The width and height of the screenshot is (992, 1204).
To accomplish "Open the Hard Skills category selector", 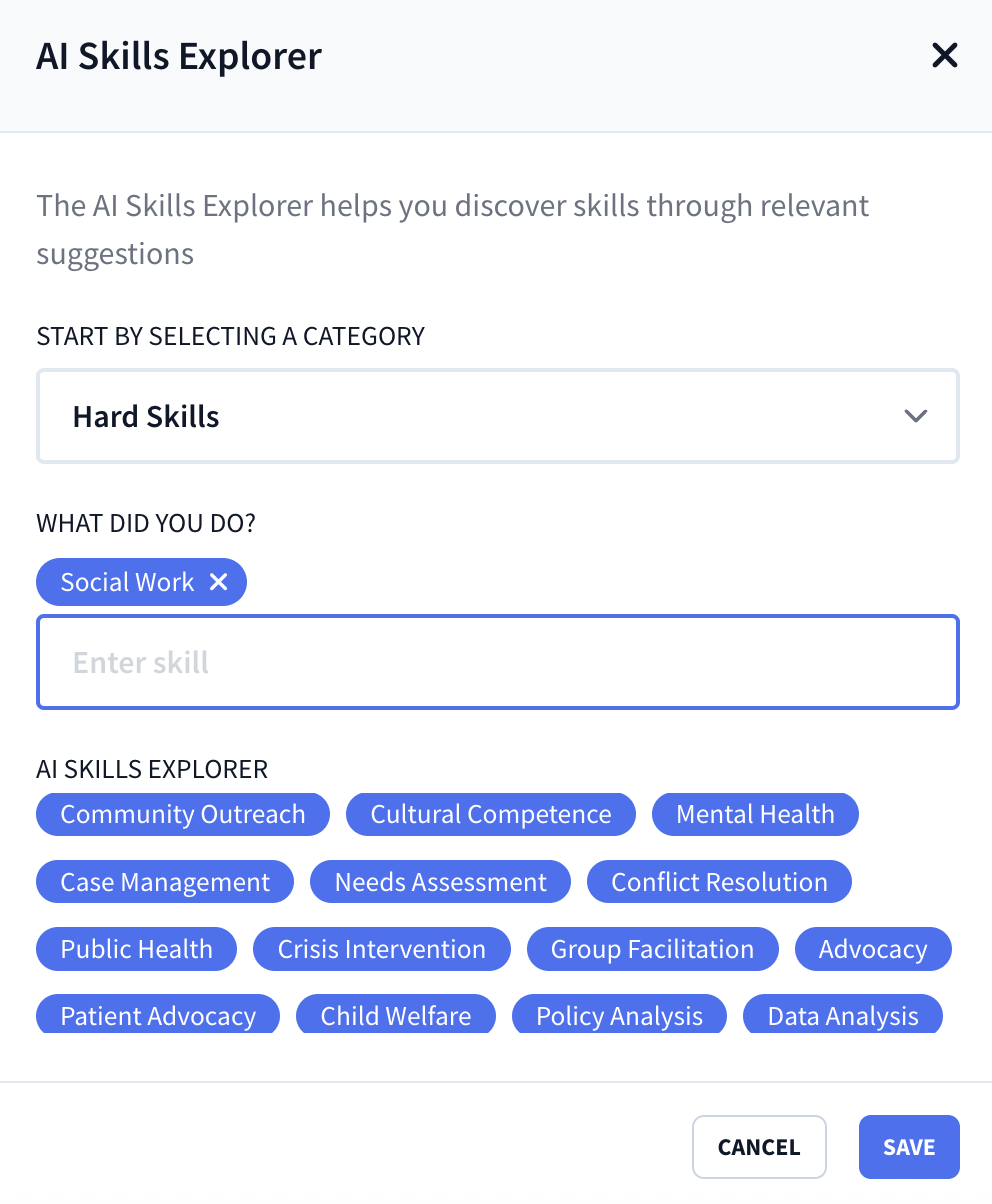I will (x=497, y=416).
